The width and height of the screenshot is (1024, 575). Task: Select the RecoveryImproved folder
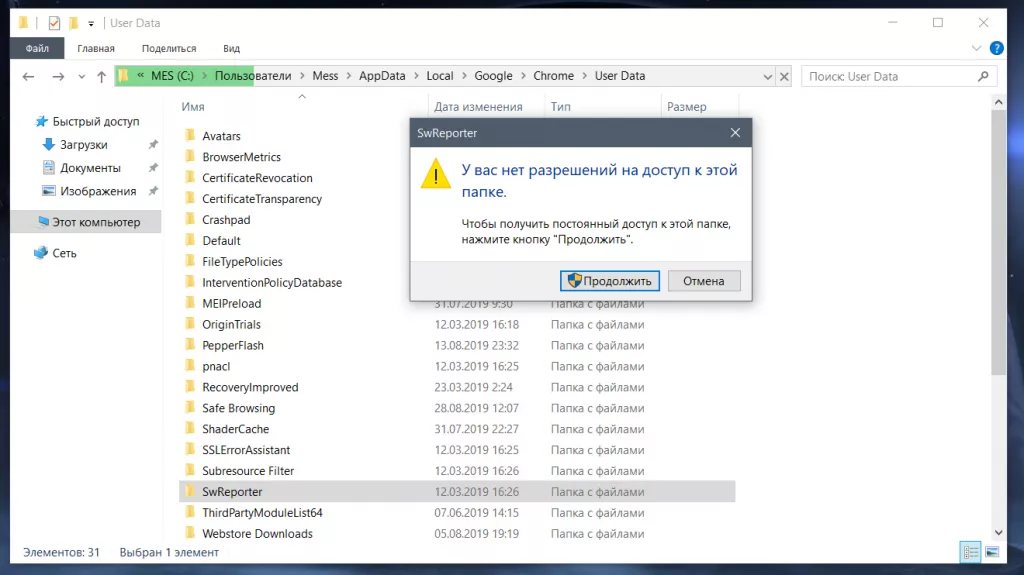250,387
